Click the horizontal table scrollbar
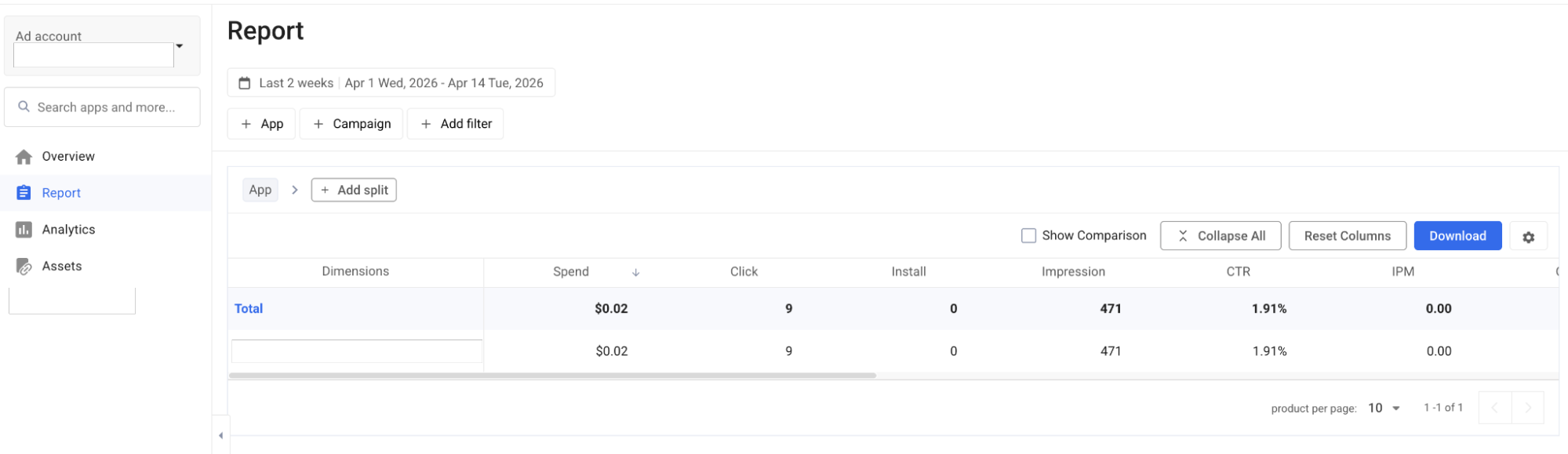Screen dimensions: 1568x454 tap(552, 376)
